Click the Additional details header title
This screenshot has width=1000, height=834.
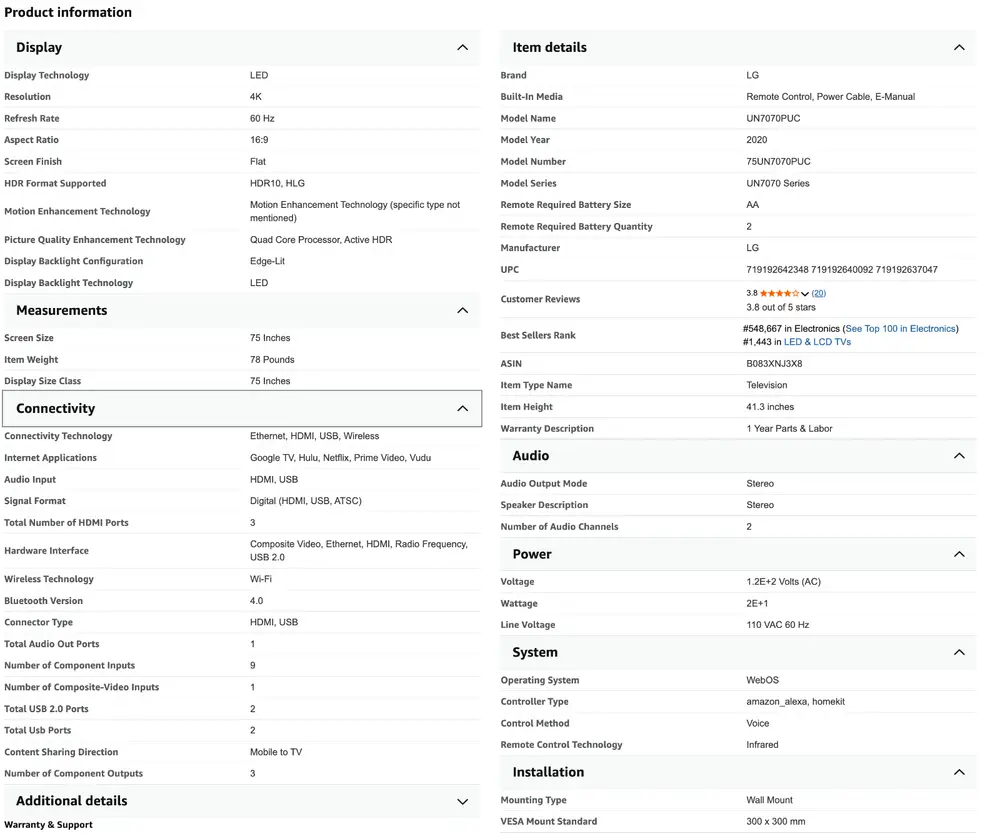pos(72,802)
